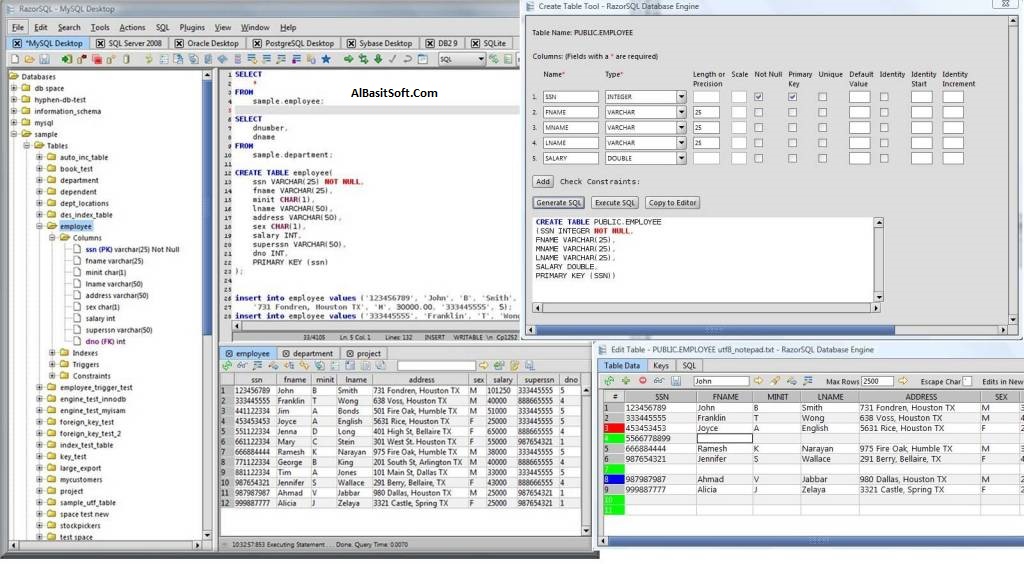Click the Generate SQL button
Screen dimensions: 1024x564
tap(558, 202)
